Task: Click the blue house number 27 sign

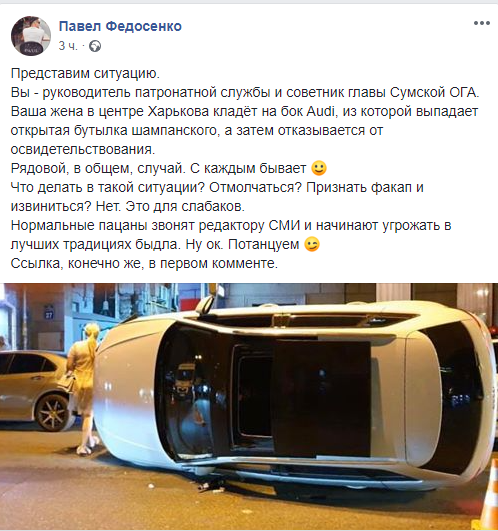Action: [49, 312]
